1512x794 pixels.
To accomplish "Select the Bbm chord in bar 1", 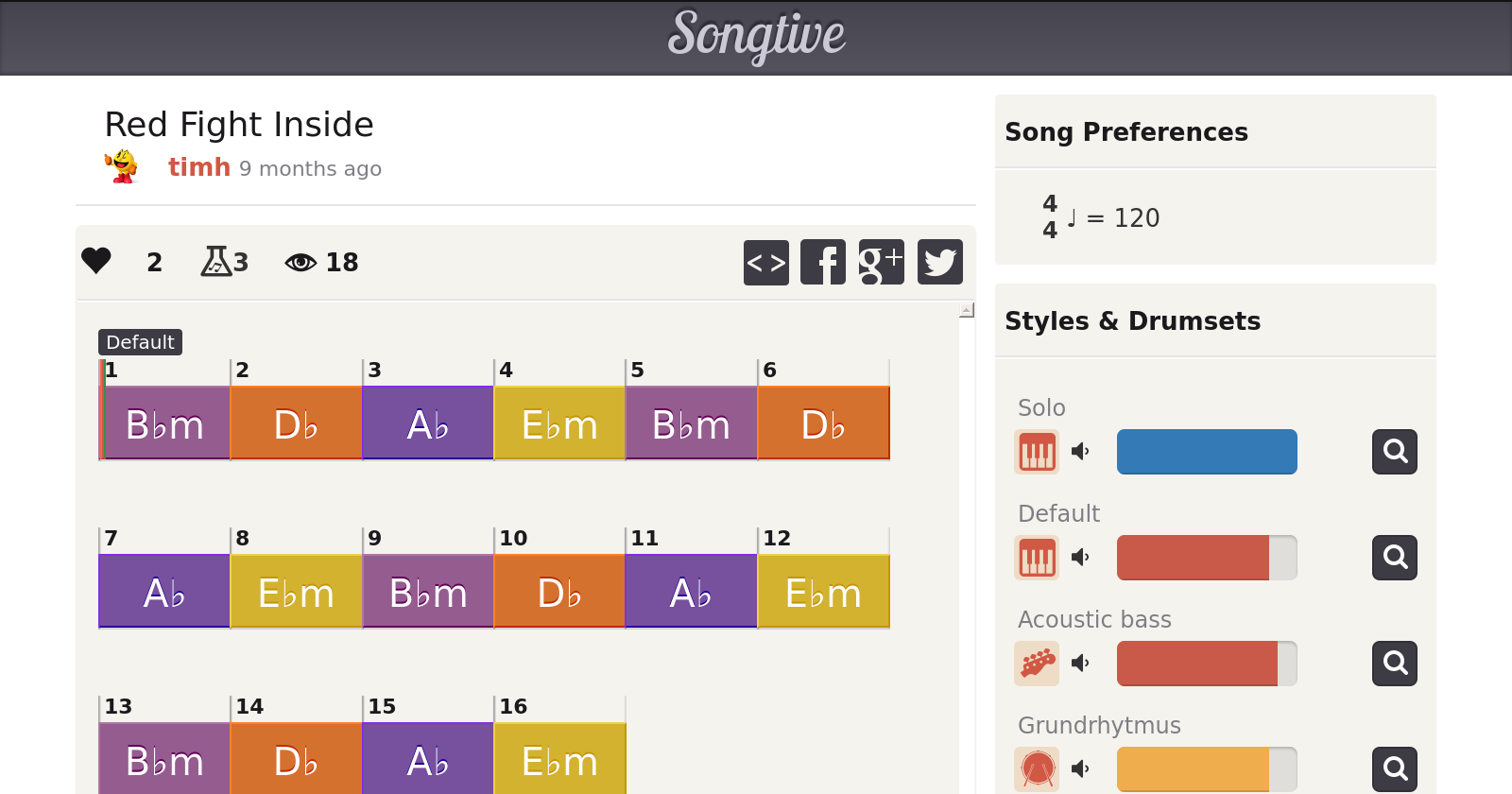I will [165, 424].
